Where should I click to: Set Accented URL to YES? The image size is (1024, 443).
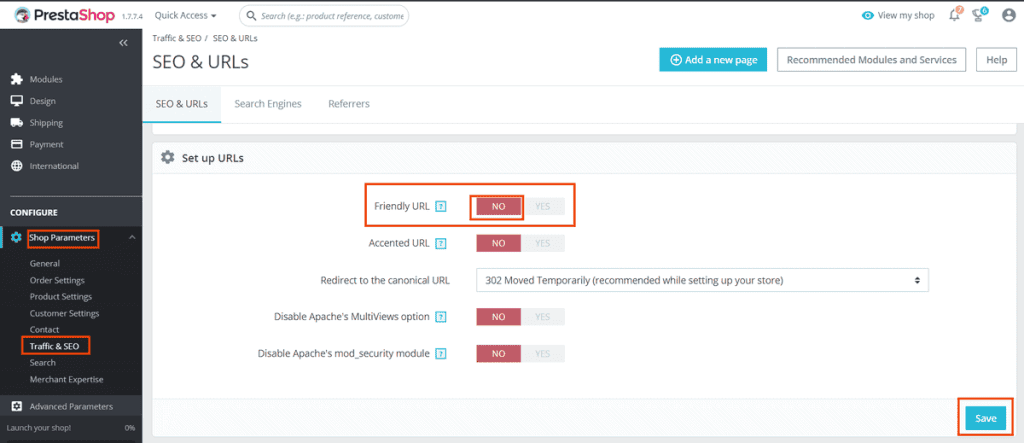[x=543, y=243]
